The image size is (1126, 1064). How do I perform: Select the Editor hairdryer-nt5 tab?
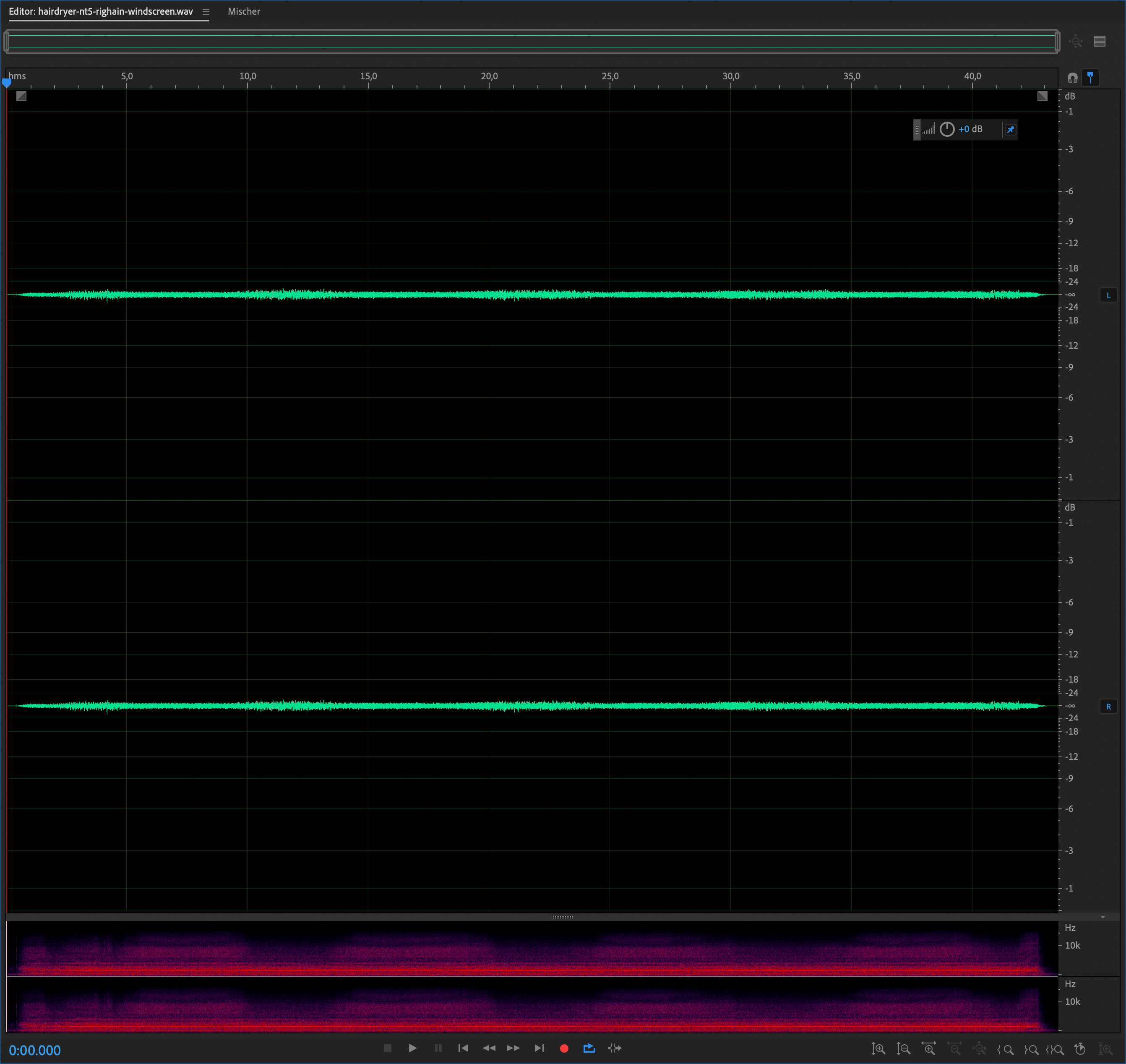[101, 11]
